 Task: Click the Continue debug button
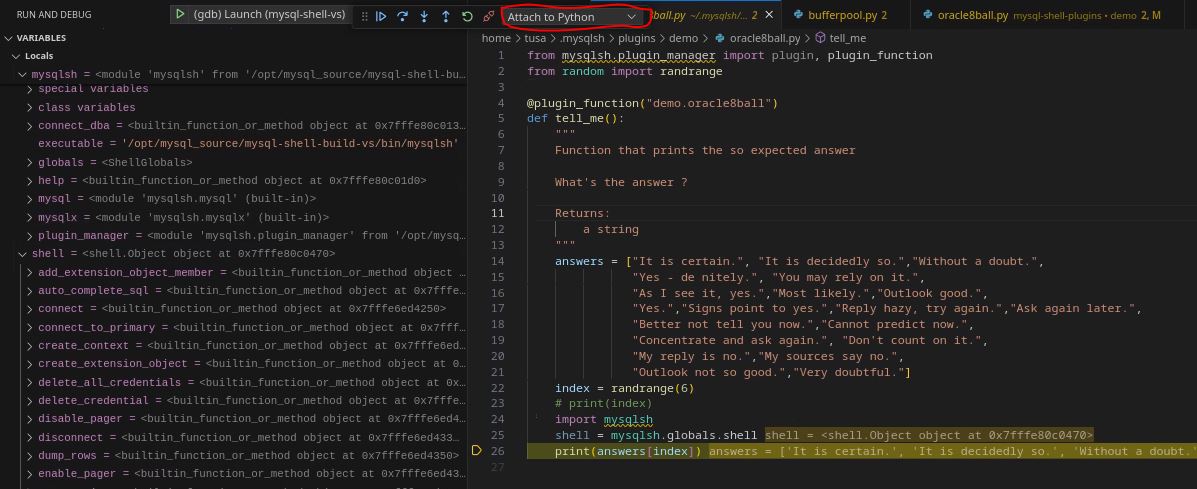381,17
